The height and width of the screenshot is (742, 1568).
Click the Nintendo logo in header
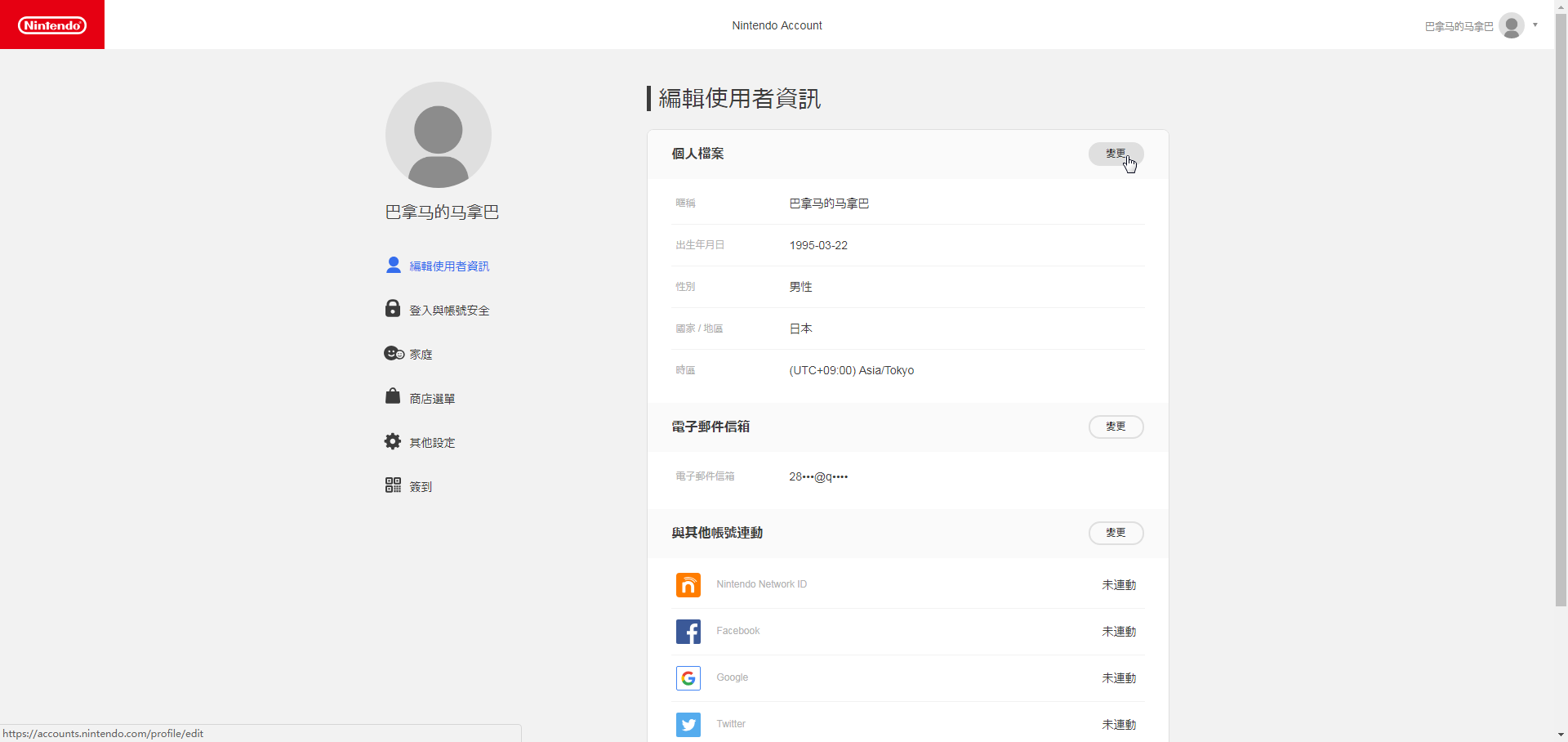(x=52, y=25)
